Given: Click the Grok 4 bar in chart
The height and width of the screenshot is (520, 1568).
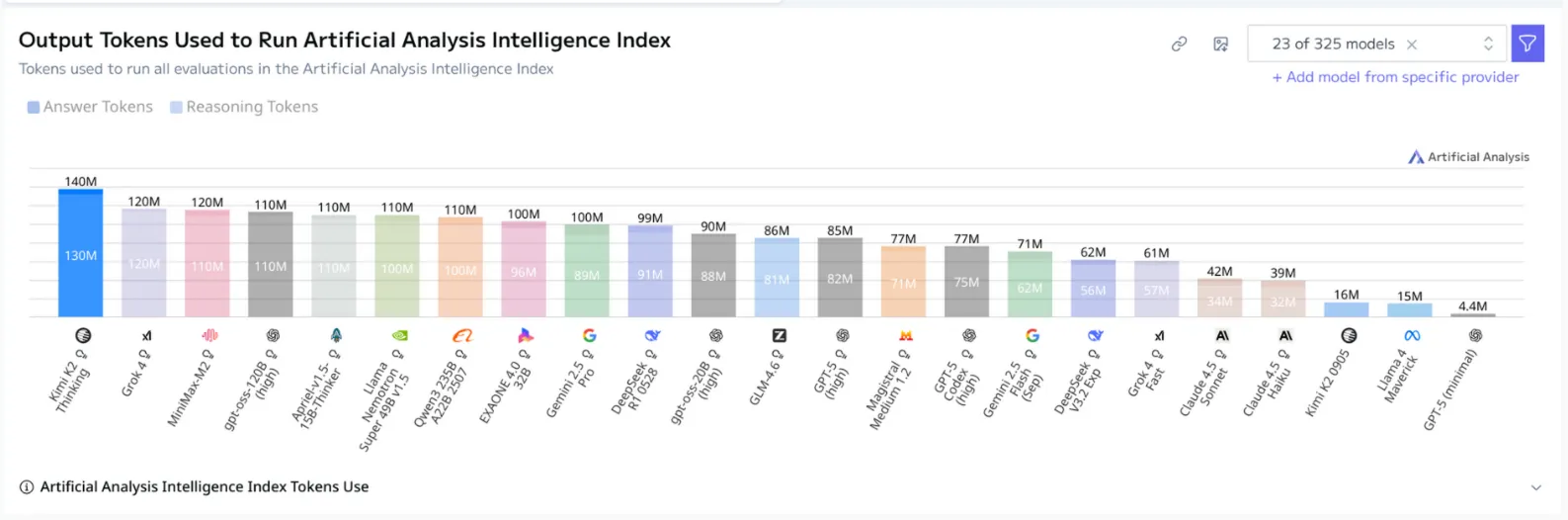Looking at the screenshot, I should tap(144, 263).
